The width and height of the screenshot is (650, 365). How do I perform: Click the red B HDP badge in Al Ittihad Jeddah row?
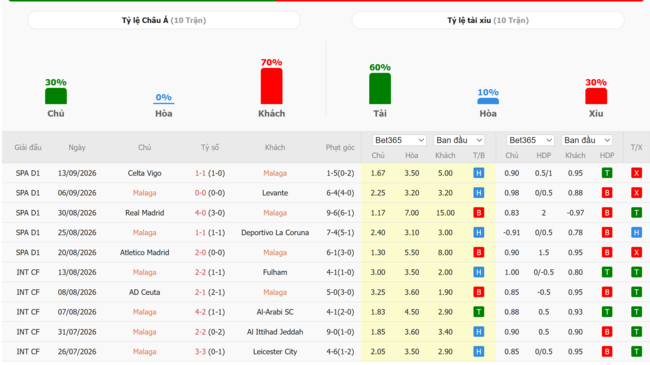click(607, 332)
